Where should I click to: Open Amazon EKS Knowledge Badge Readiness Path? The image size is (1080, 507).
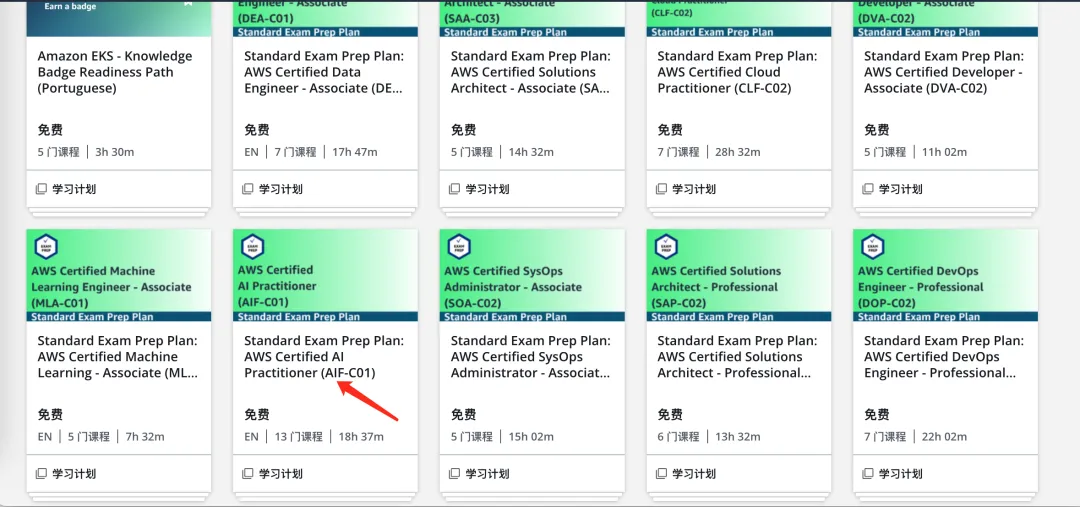(x=115, y=72)
